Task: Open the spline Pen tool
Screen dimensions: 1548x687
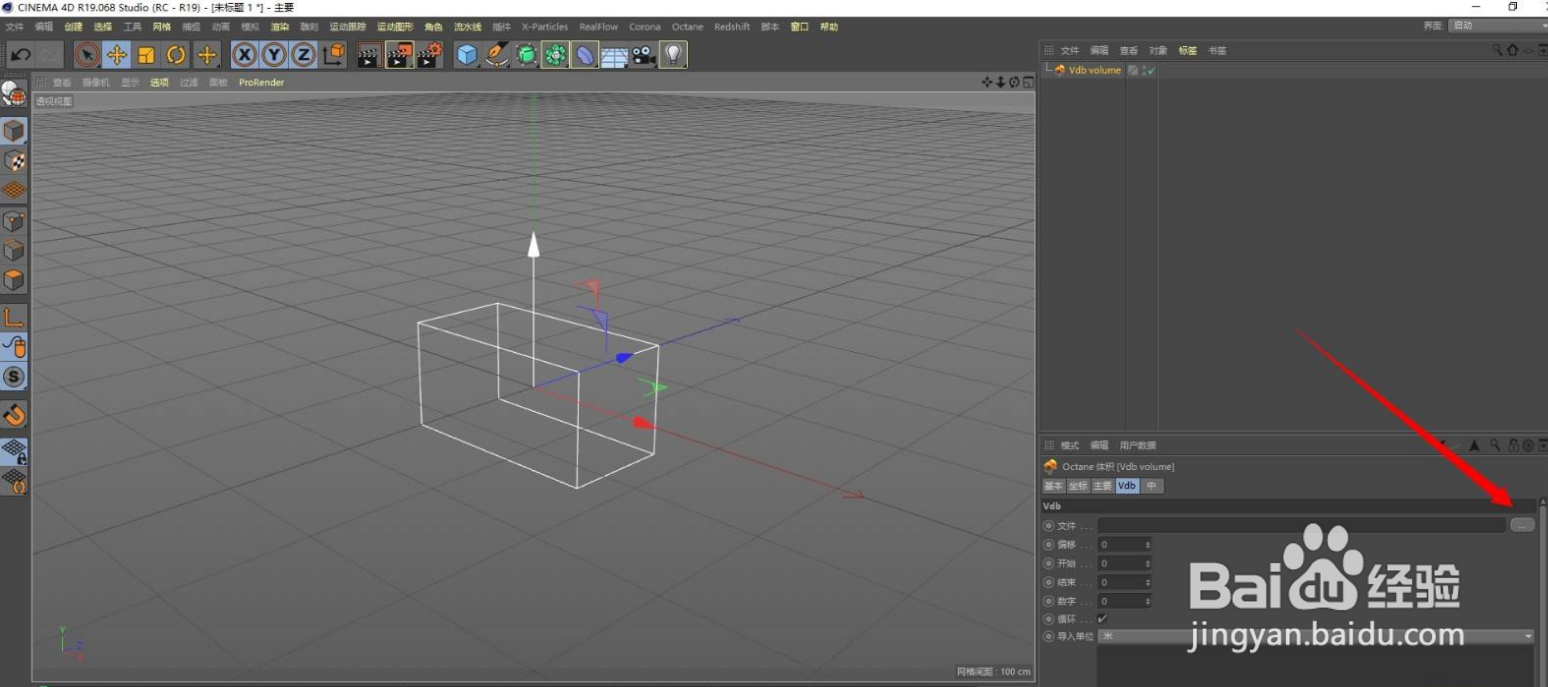Action: [x=497, y=55]
